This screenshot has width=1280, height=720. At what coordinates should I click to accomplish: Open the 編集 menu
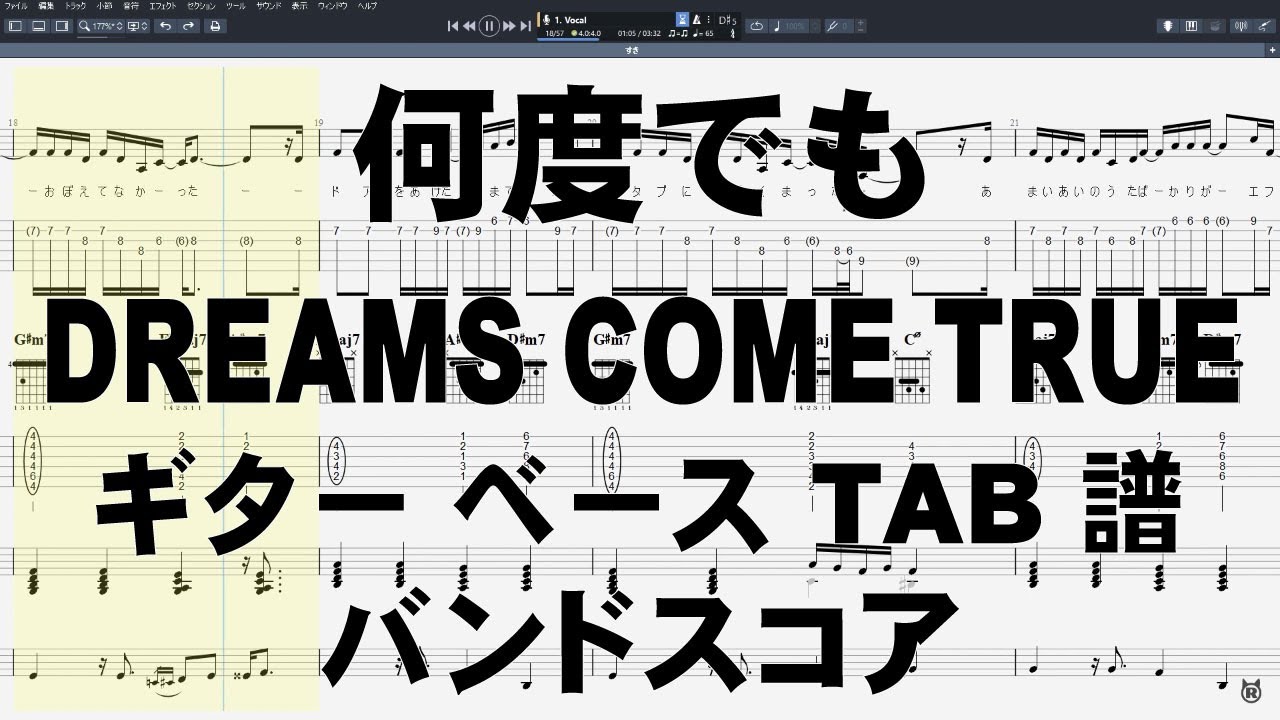pos(45,6)
